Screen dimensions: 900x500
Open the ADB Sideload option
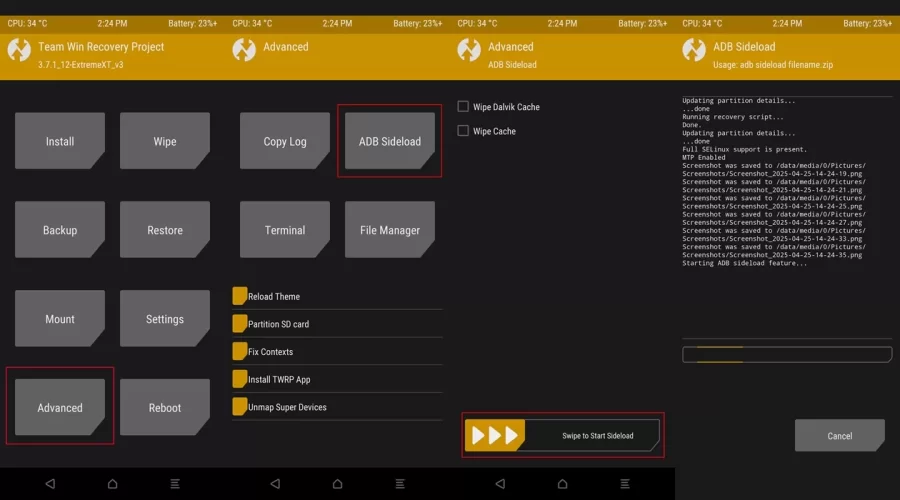tap(390, 141)
